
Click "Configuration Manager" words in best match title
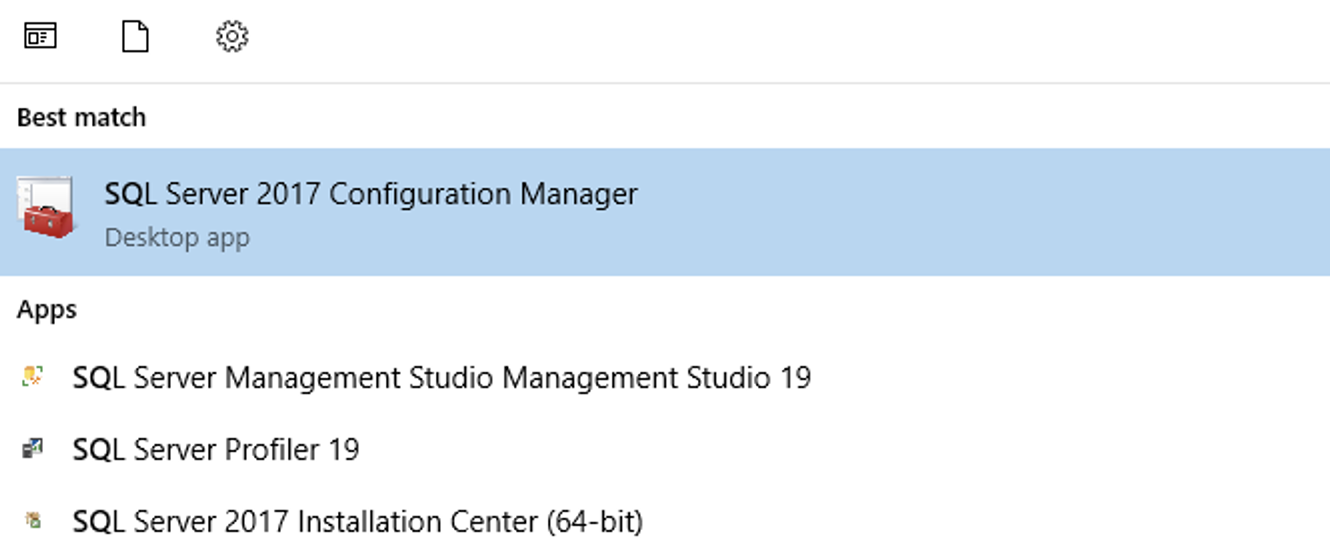[483, 194]
